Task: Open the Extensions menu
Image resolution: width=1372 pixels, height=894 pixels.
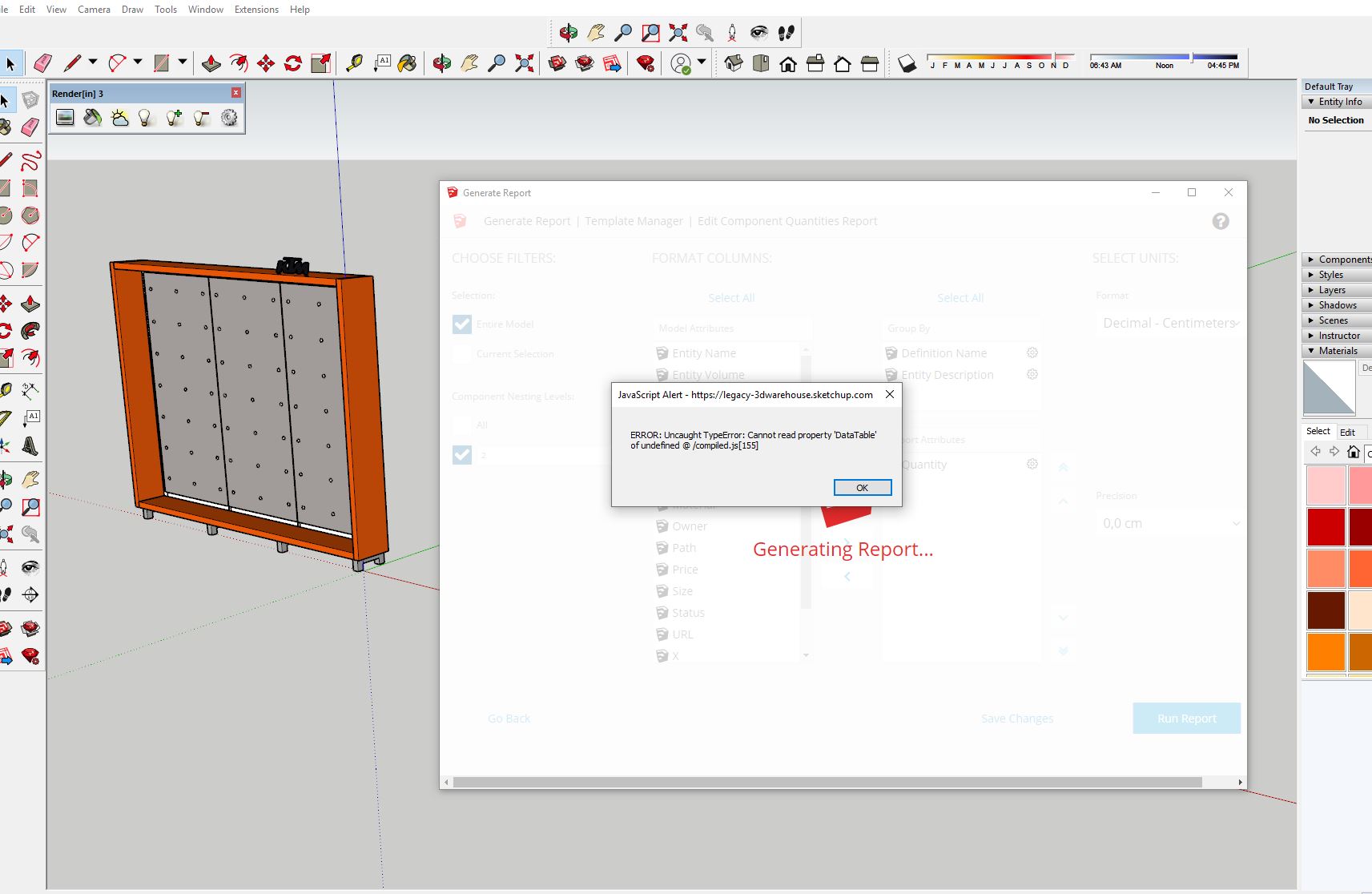Action: point(256,9)
